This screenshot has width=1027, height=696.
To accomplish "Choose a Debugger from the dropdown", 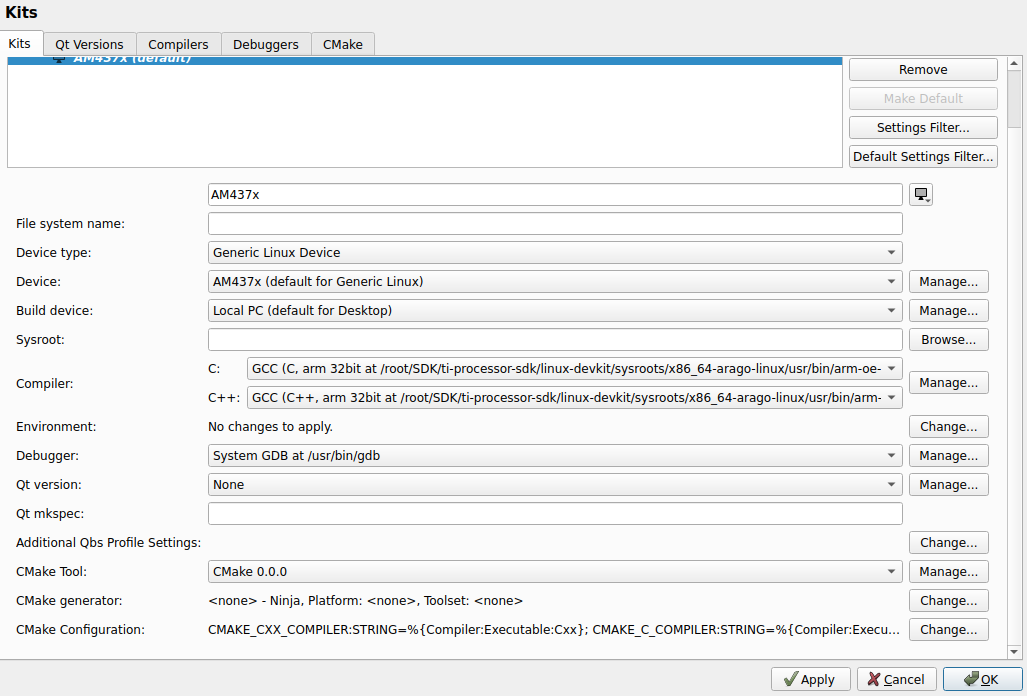I will point(555,456).
